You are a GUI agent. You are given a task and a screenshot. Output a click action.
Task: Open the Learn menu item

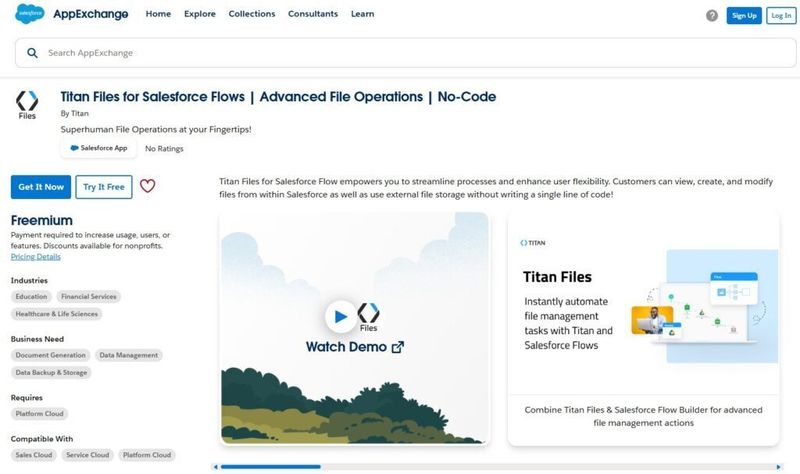point(362,14)
